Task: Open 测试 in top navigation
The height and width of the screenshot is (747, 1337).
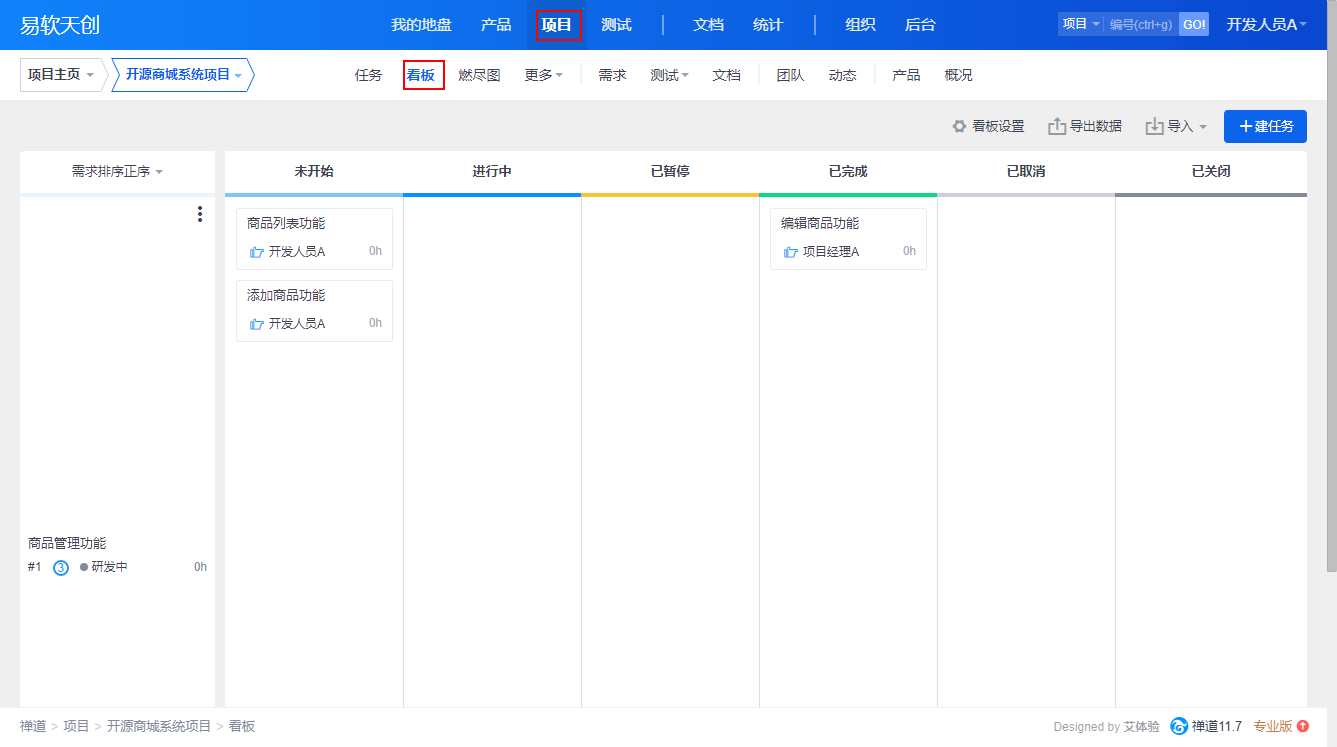Action: click(x=616, y=24)
